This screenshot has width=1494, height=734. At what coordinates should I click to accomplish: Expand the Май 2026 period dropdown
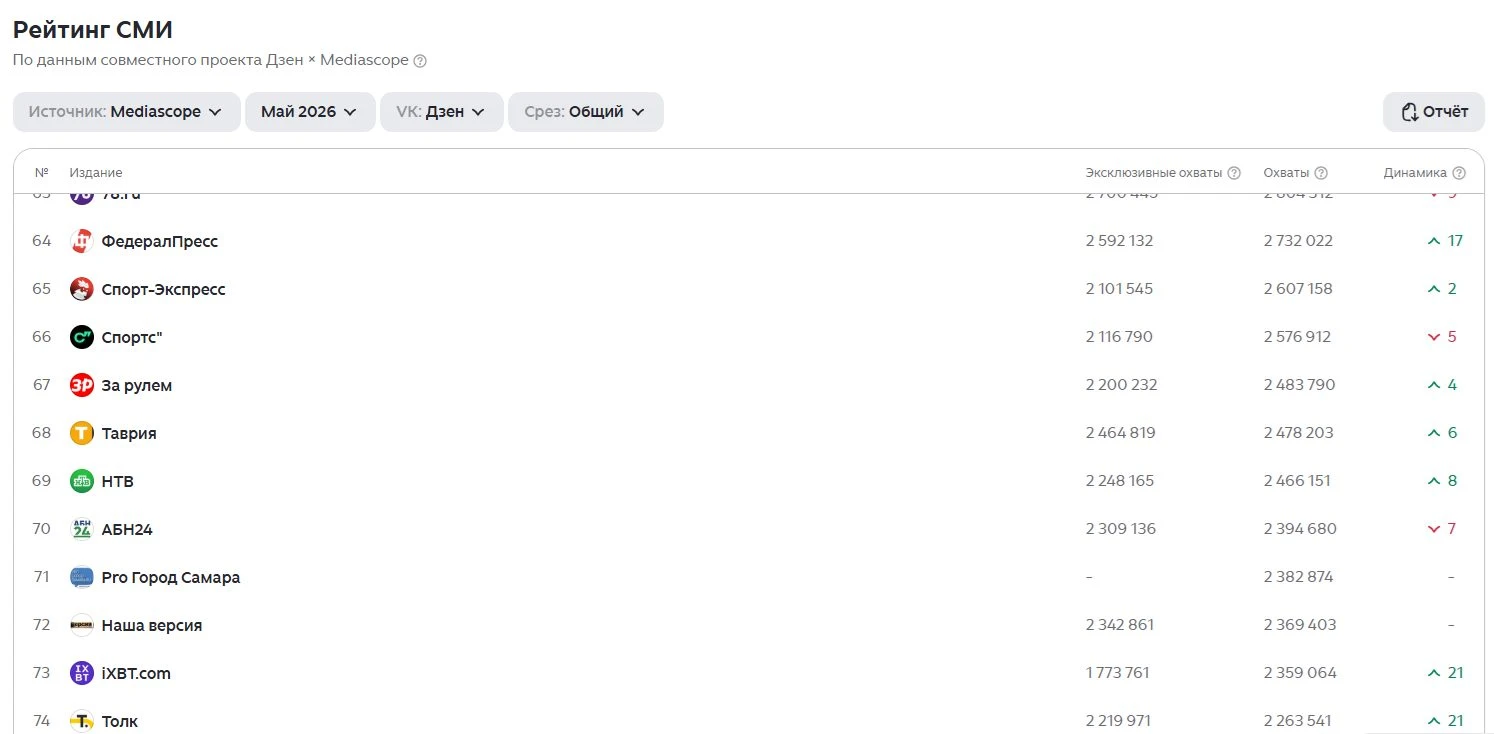point(310,112)
